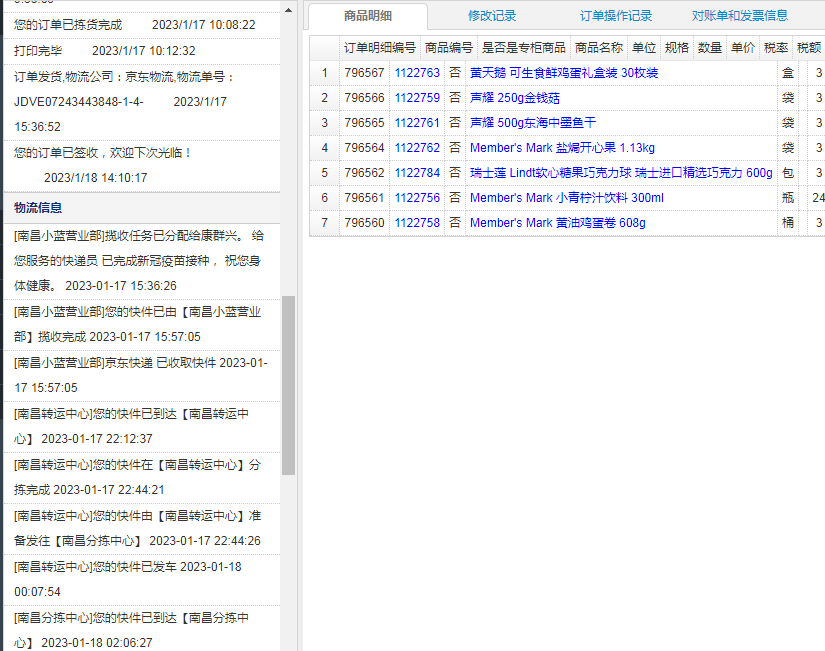Select order detail cell 796564

(364, 148)
